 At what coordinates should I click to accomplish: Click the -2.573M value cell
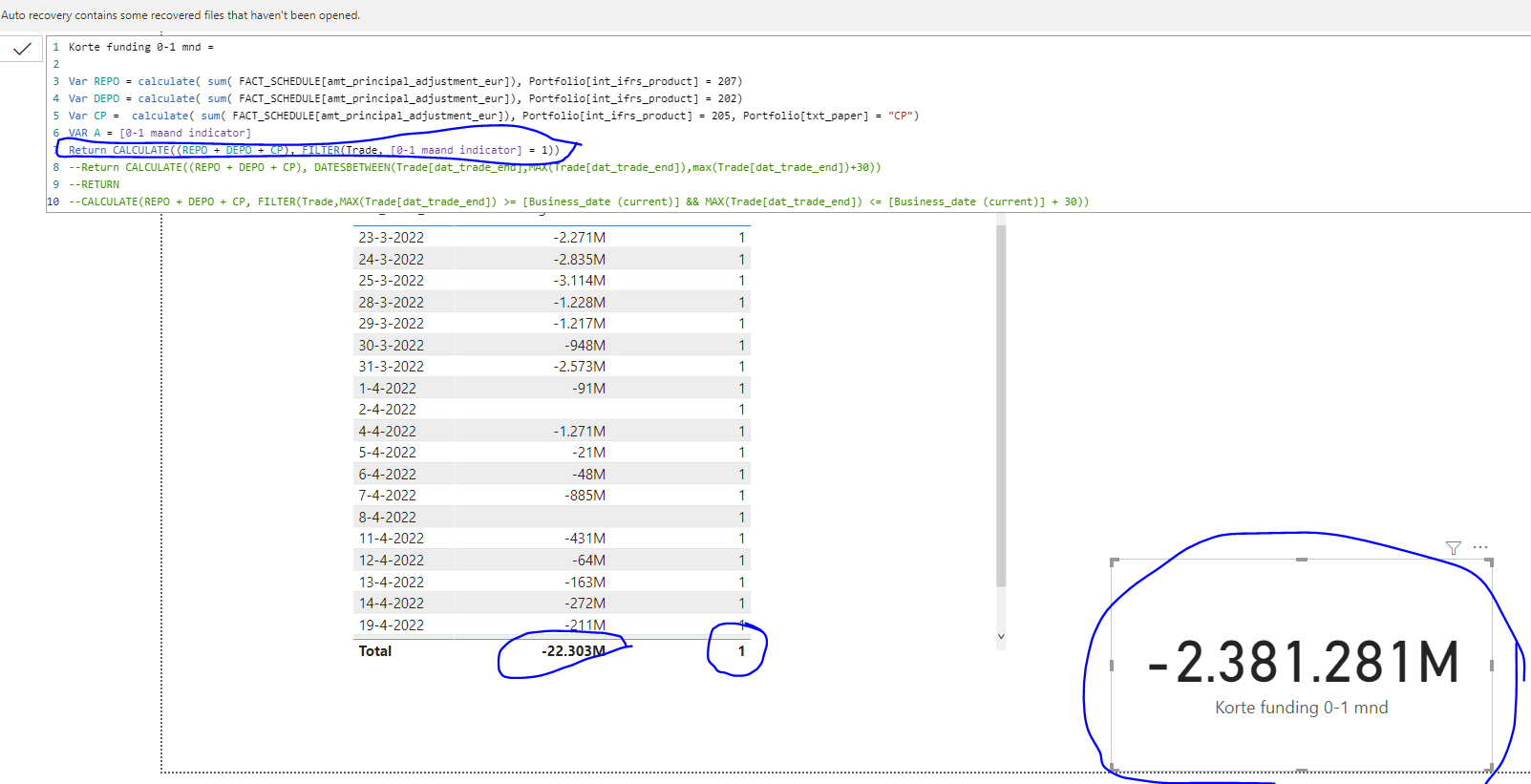pos(580,367)
